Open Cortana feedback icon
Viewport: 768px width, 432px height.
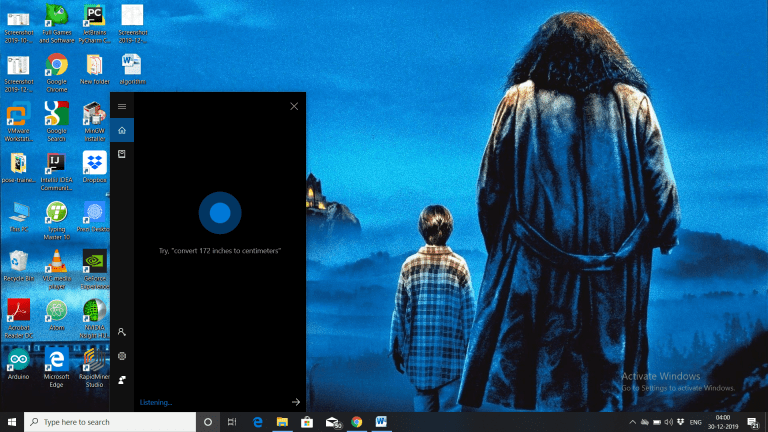[122, 380]
